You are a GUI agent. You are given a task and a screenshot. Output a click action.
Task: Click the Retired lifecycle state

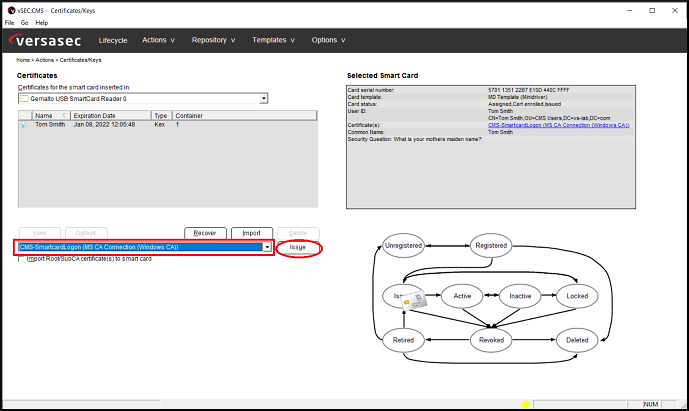coord(403,340)
